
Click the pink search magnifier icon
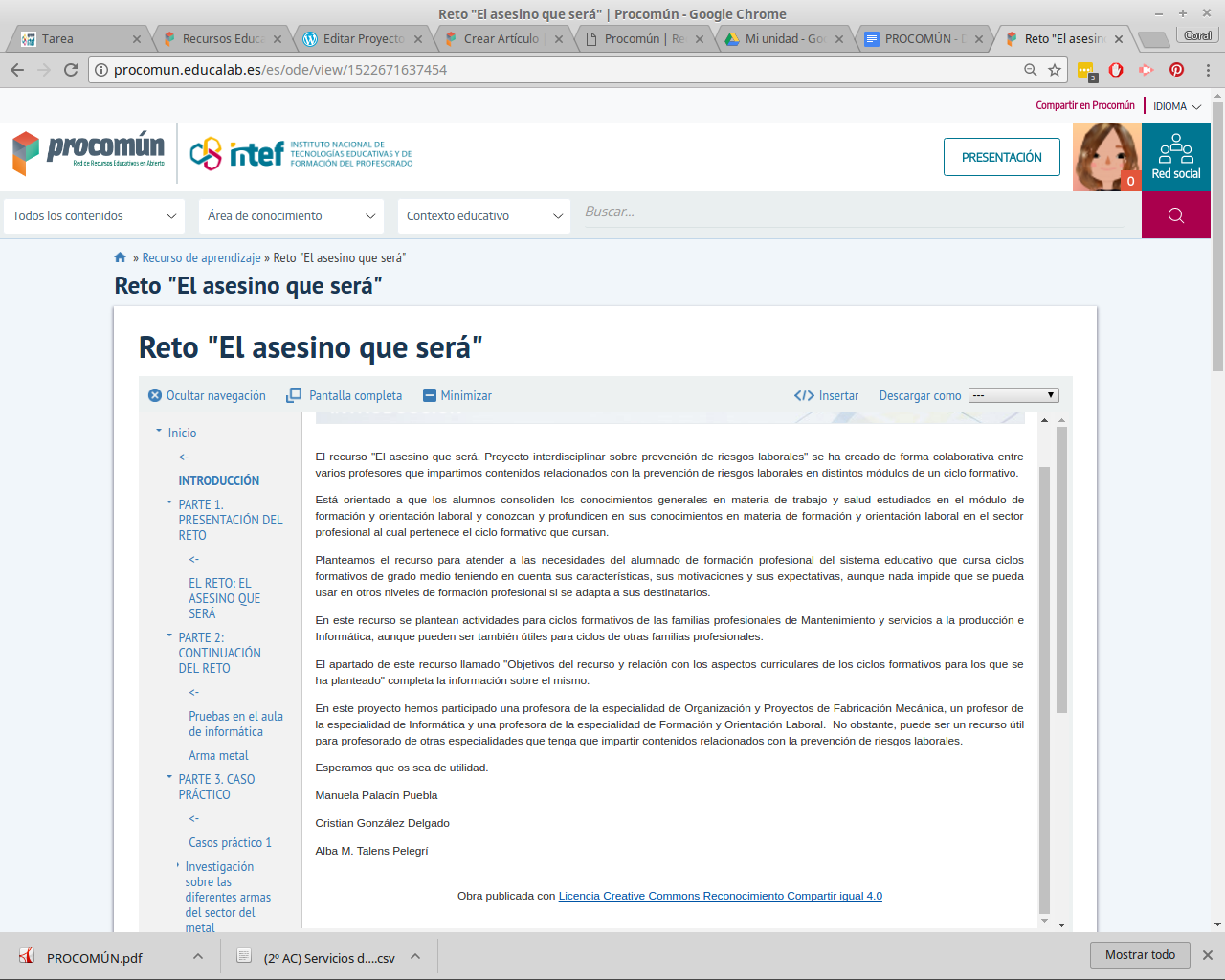click(x=1175, y=215)
